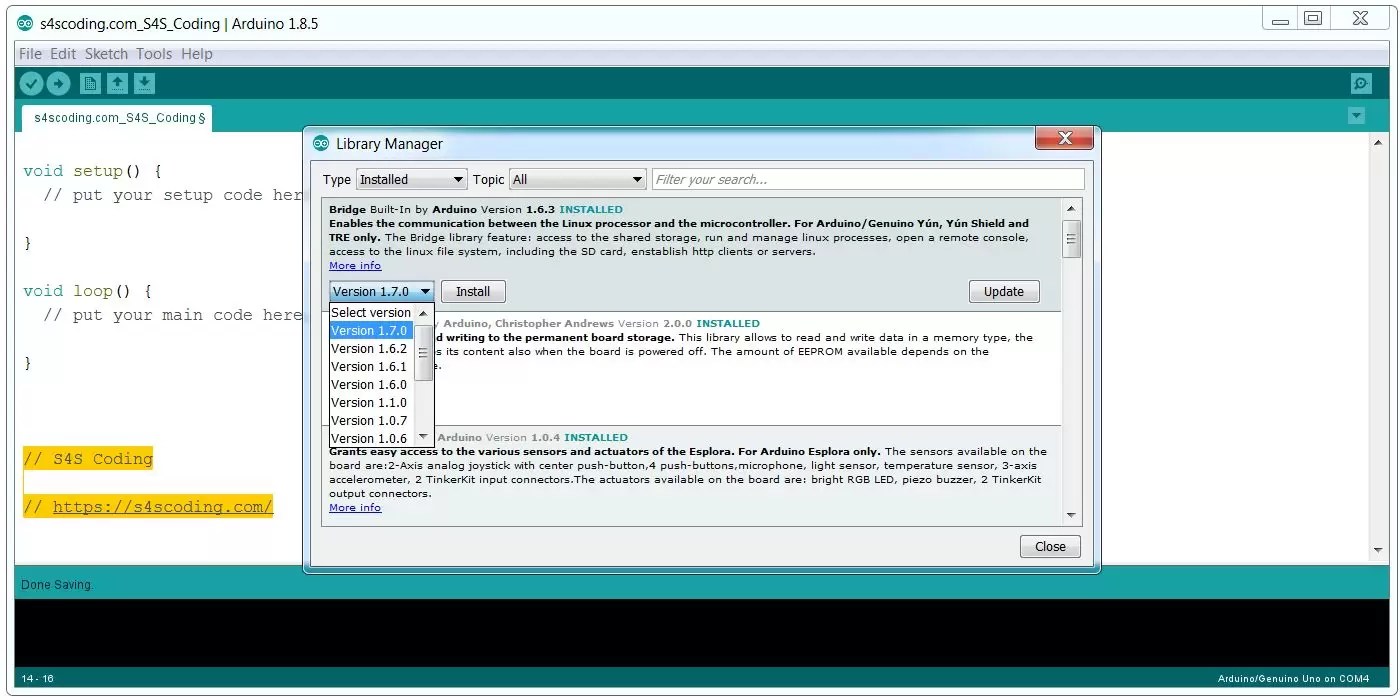Screen dimensions: 1400x700
Task: Open a sketch using the Open icon
Action: point(117,83)
